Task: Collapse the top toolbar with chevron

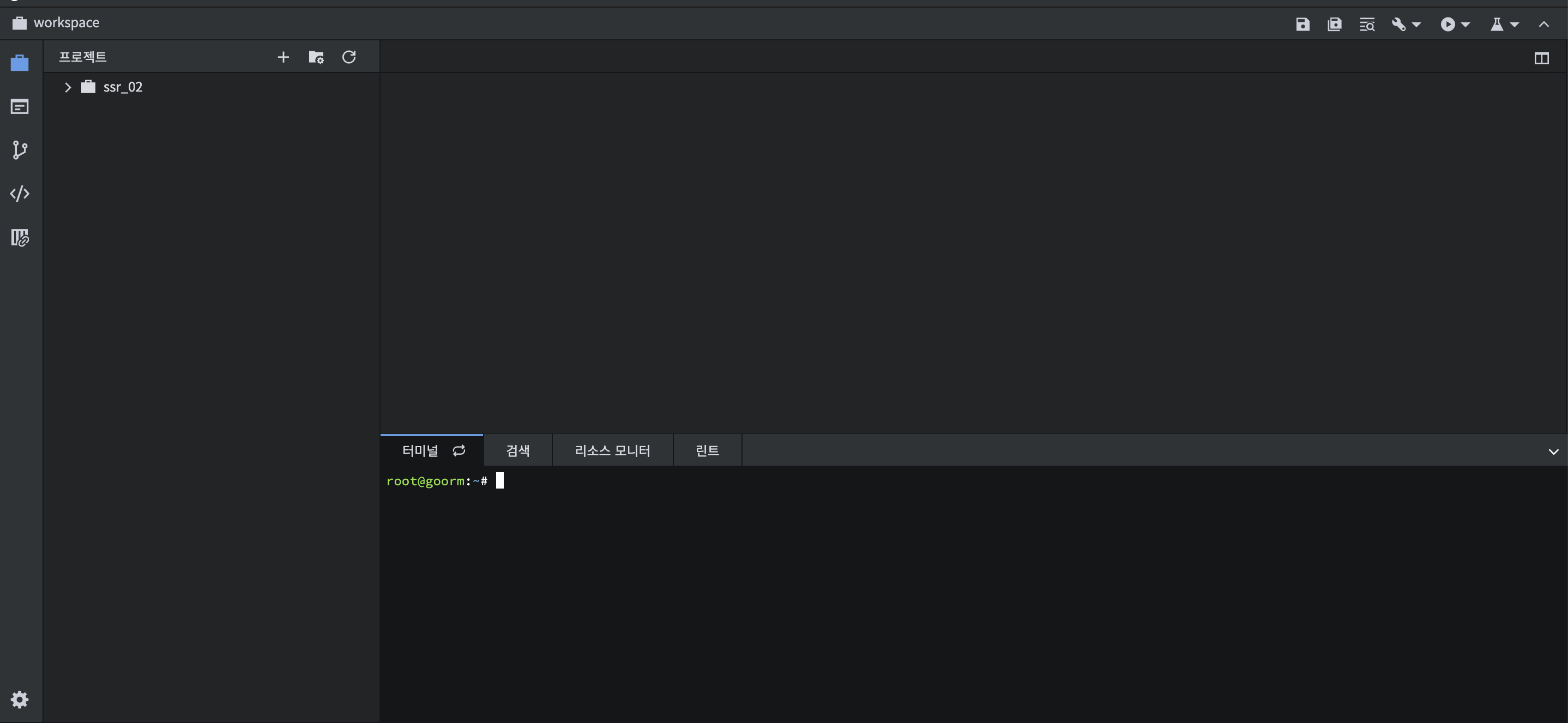Action: click(x=1543, y=25)
